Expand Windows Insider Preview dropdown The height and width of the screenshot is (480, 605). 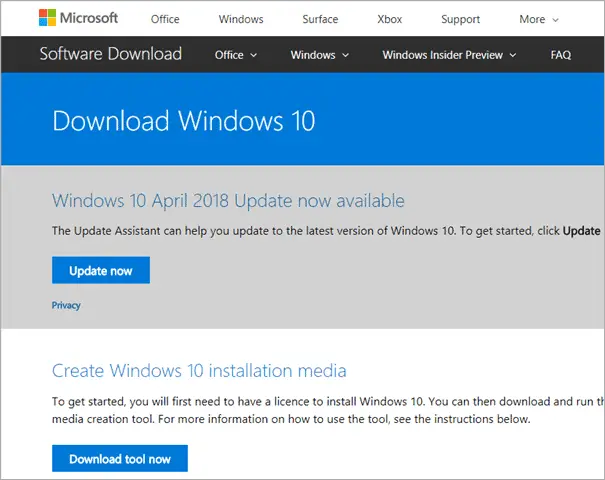click(x=449, y=55)
